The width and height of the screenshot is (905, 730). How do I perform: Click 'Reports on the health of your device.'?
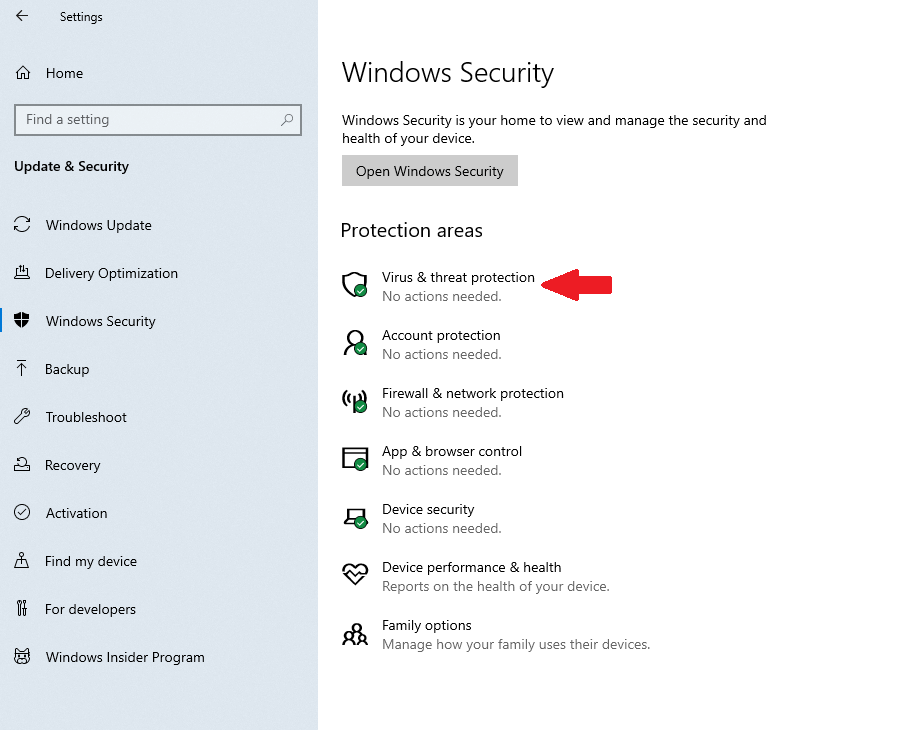tap(496, 586)
